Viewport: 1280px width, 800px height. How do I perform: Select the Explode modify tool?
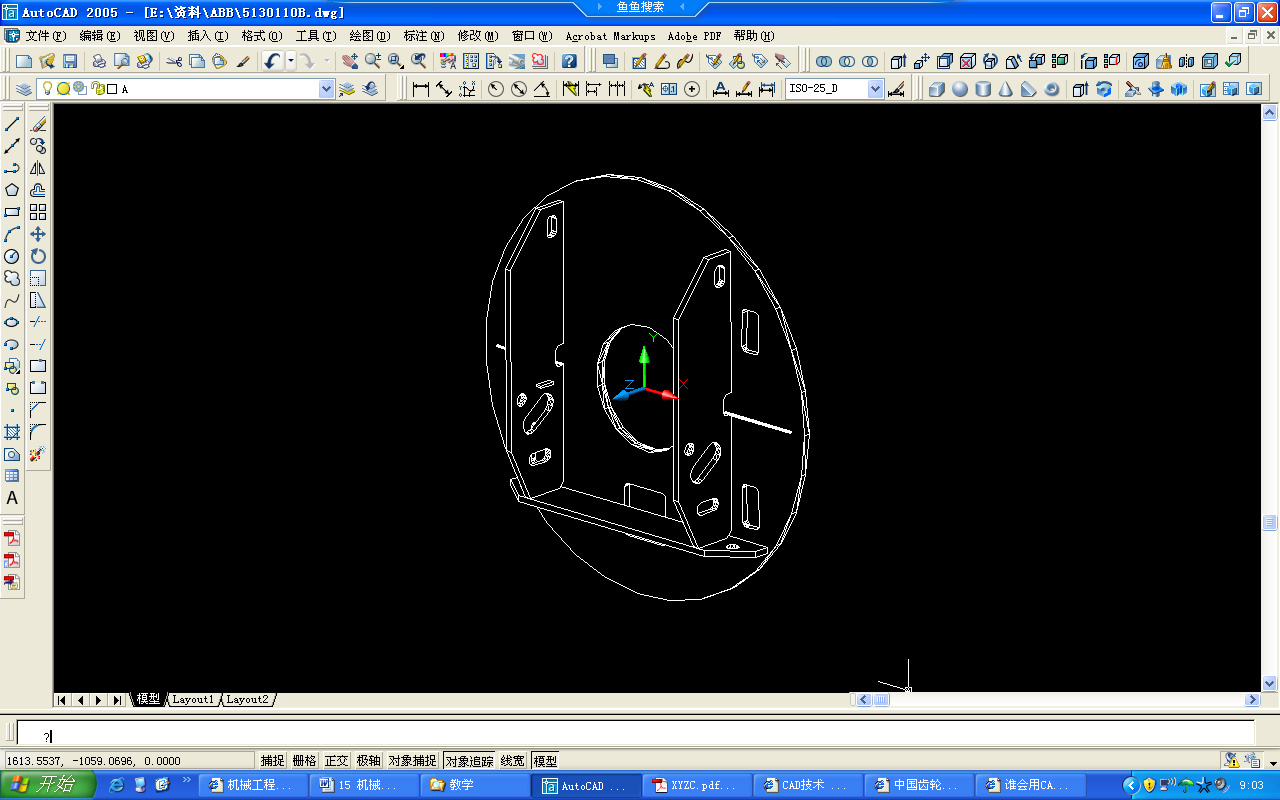[38, 454]
